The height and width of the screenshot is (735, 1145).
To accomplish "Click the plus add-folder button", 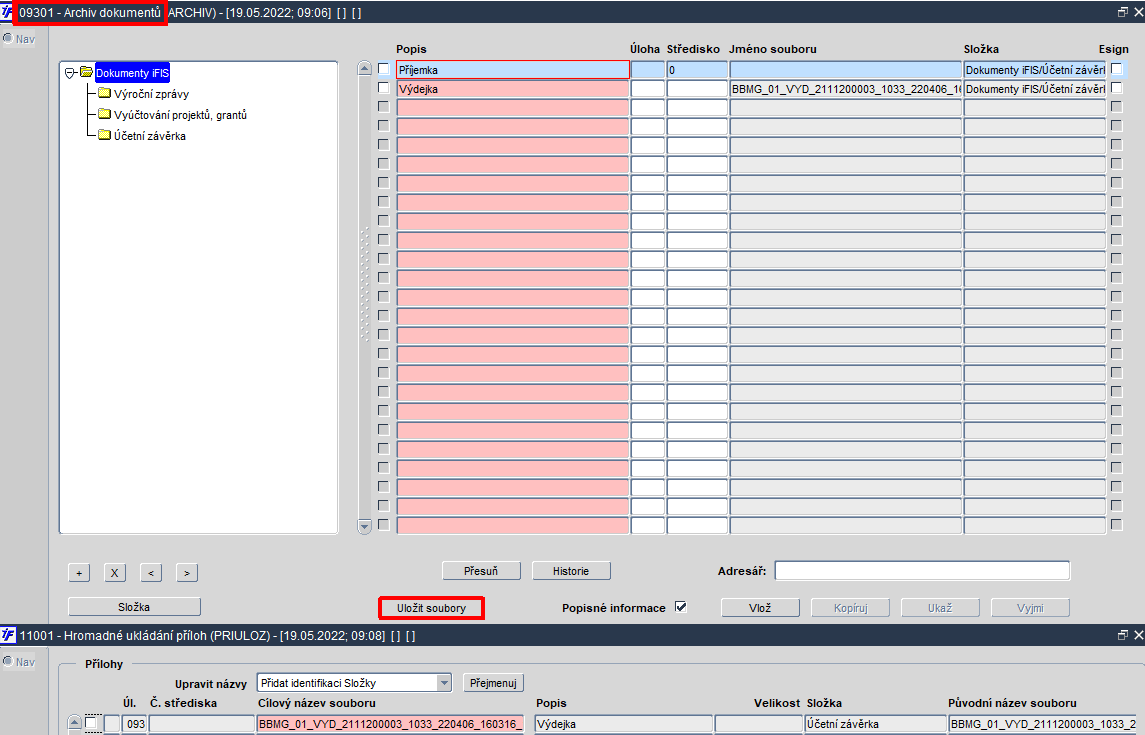I will (79, 573).
